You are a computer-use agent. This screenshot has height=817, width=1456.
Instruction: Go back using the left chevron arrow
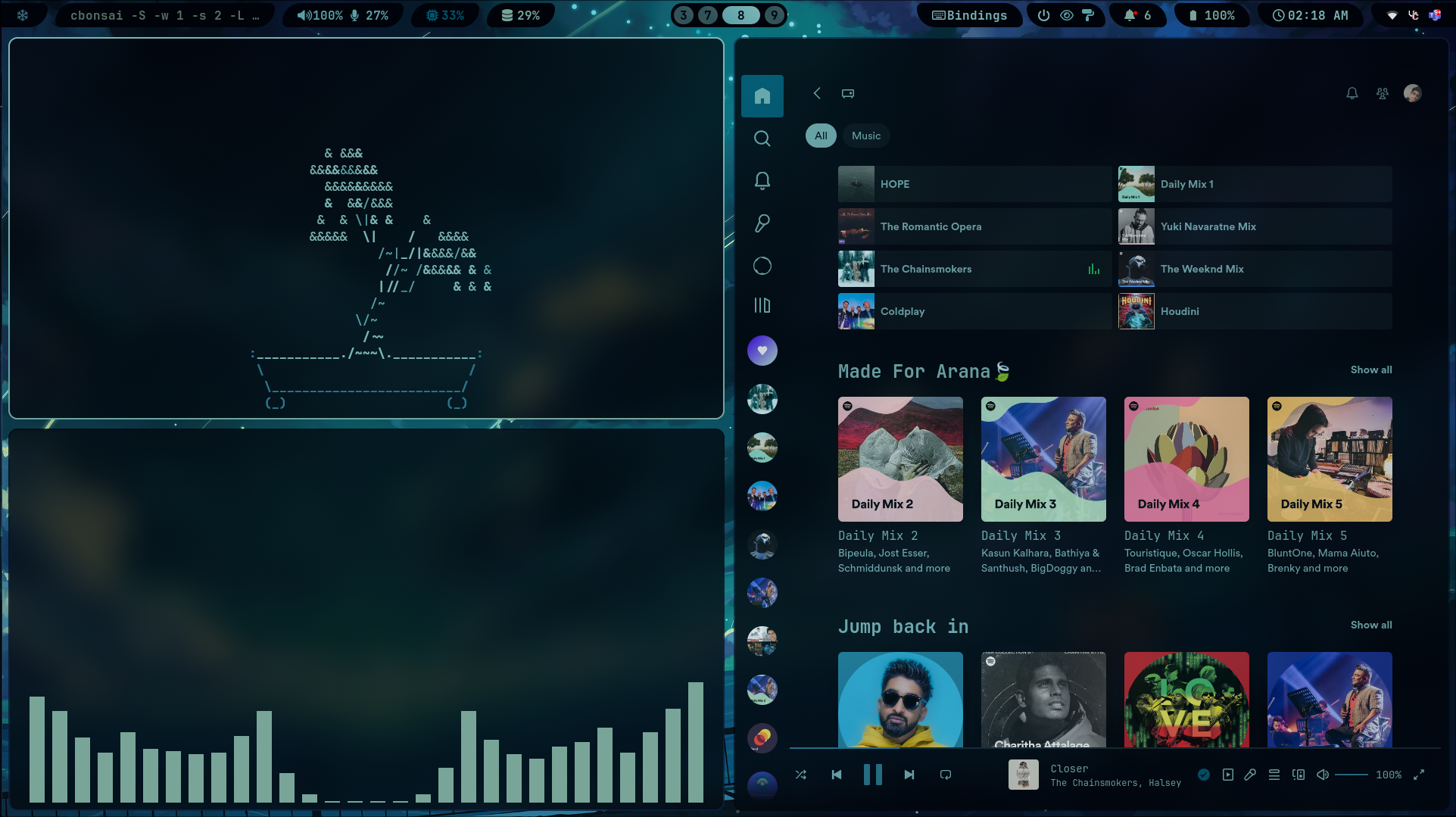pyautogui.click(x=817, y=93)
